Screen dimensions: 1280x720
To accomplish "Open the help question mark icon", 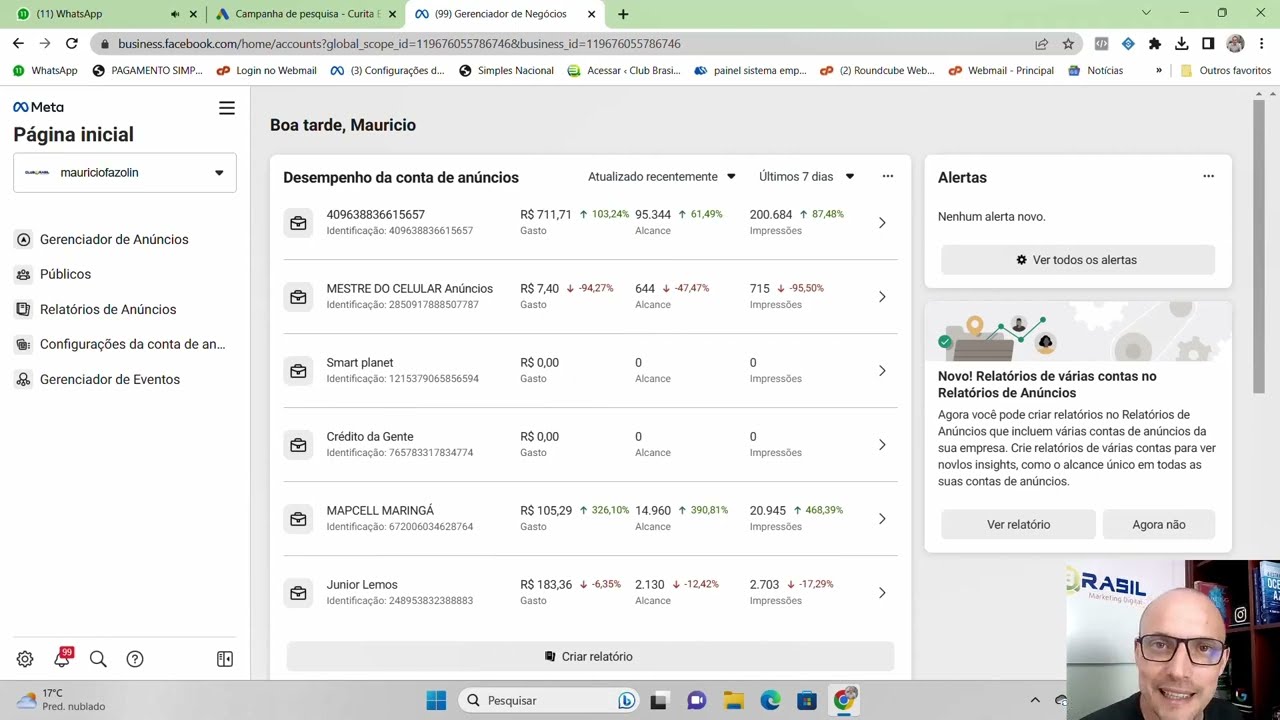I will [x=135, y=659].
